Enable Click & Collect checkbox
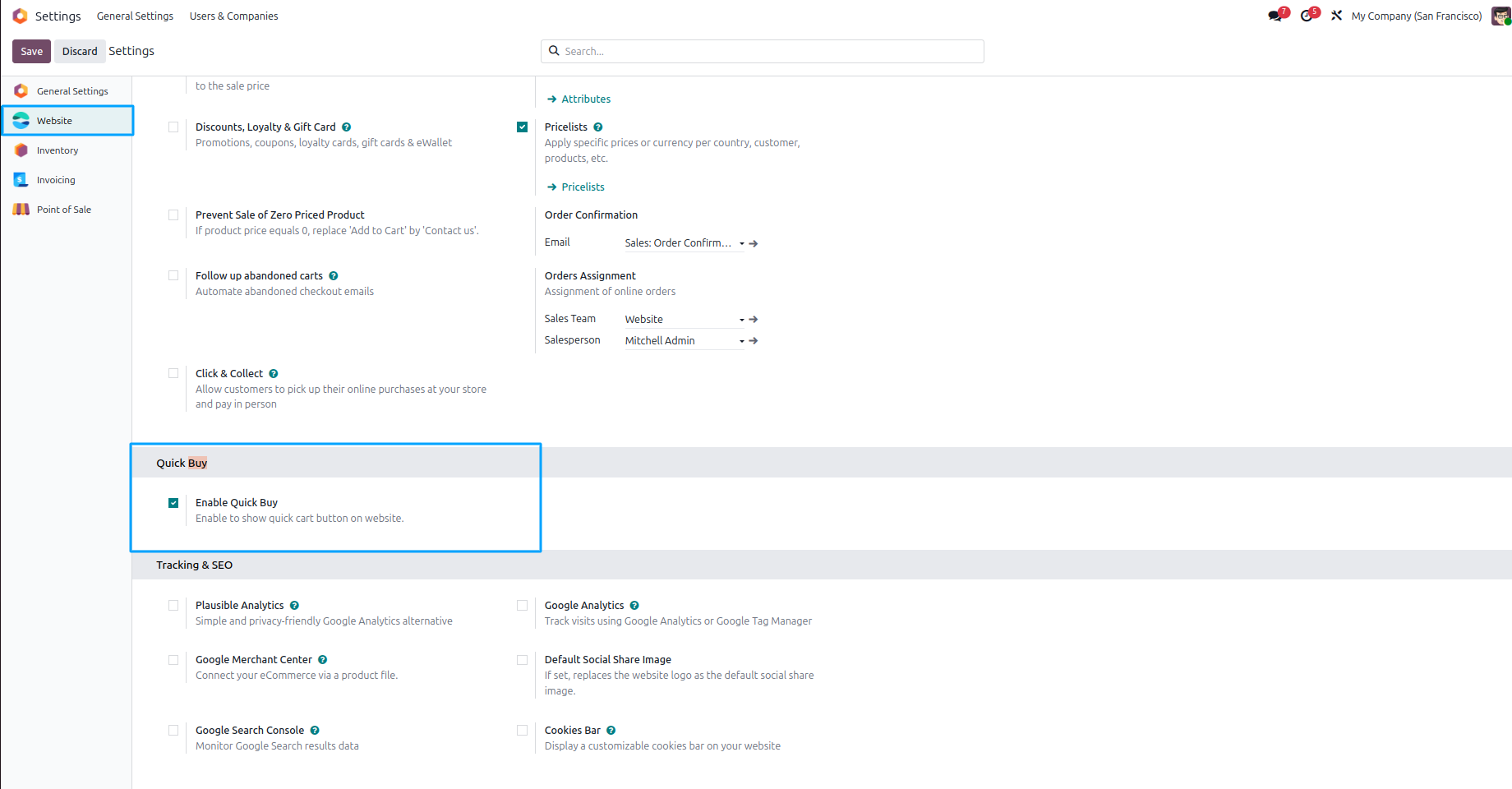Viewport: 1512px width, 789px height. click(173, 374)
